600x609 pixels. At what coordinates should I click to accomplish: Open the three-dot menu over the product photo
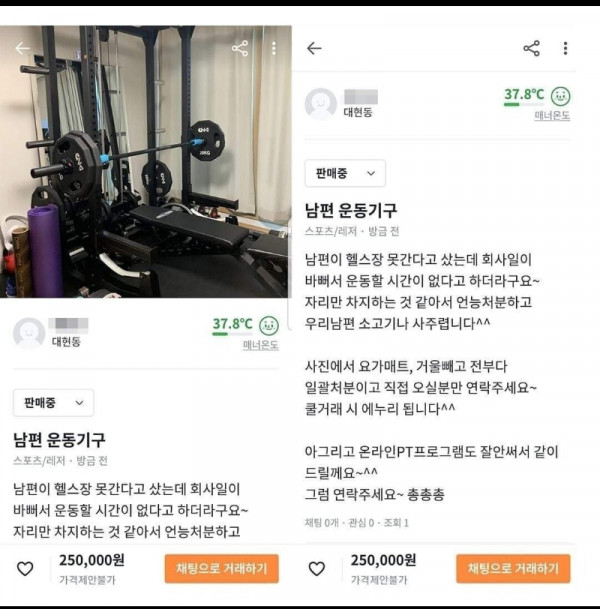coord(274,48)
